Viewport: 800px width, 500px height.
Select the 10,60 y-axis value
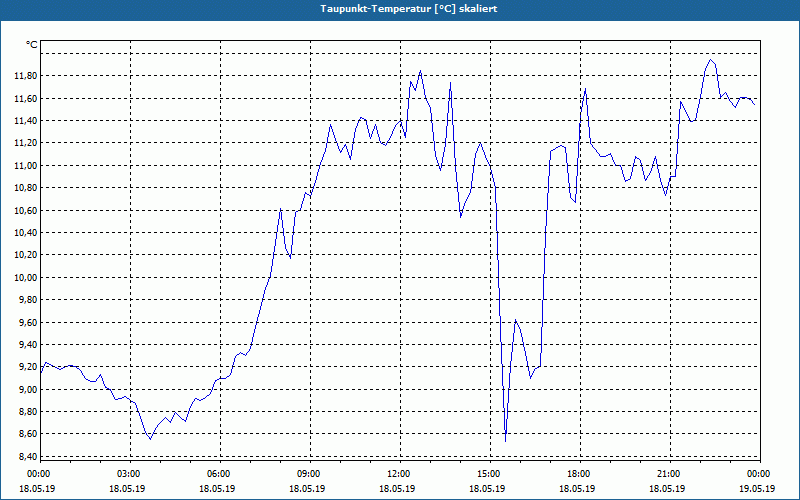tap(26, 211)
